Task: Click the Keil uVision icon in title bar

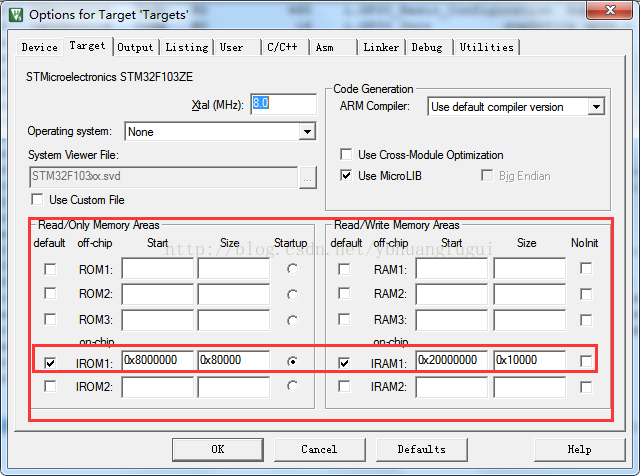Action: [16, 15]
